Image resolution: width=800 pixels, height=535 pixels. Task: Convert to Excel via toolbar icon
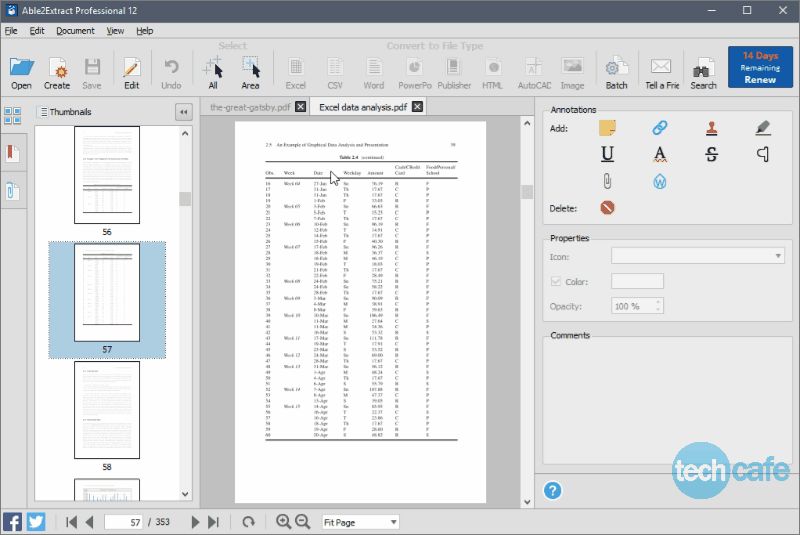pyautogui.click(x=295, y=73)
